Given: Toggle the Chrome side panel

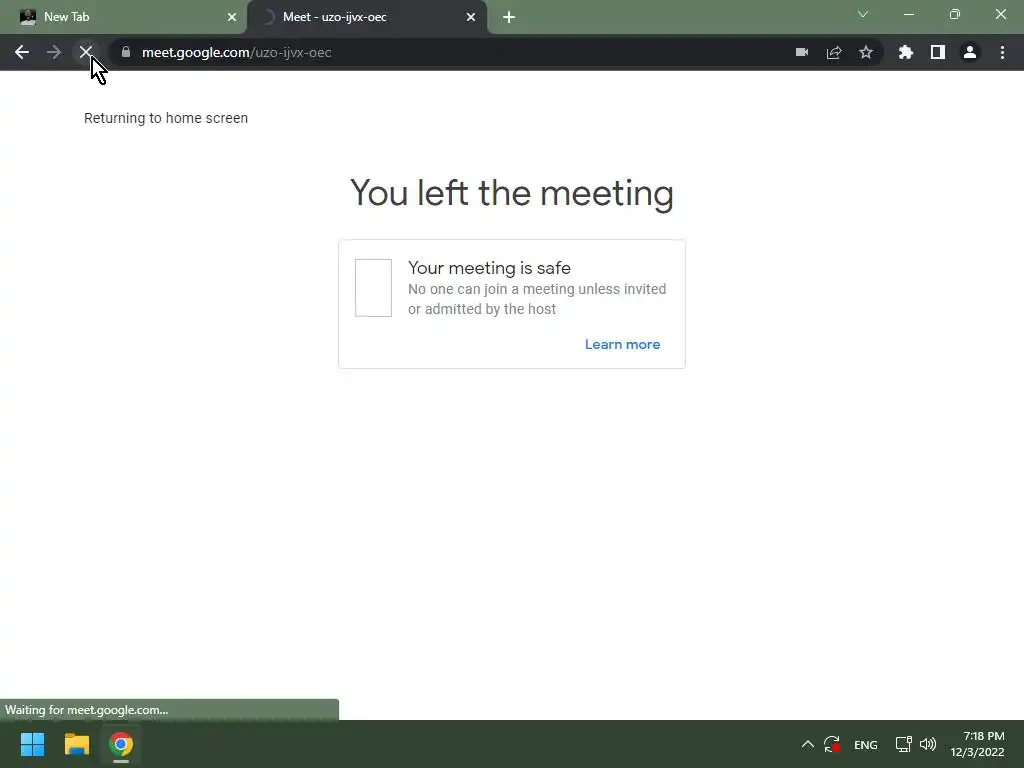Looking at the screenshot, I should tap(938, 52).
